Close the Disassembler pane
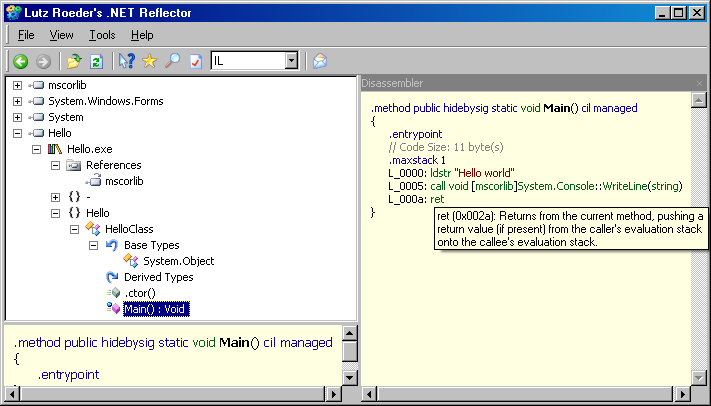 pos(700,83)
